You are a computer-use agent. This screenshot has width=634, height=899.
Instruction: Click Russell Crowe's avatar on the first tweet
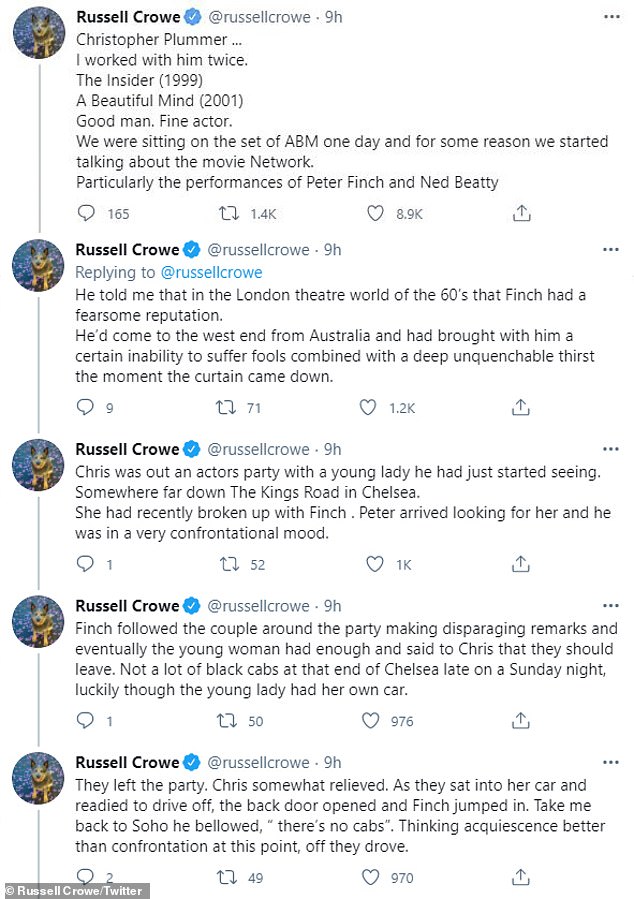pos(39,37)
